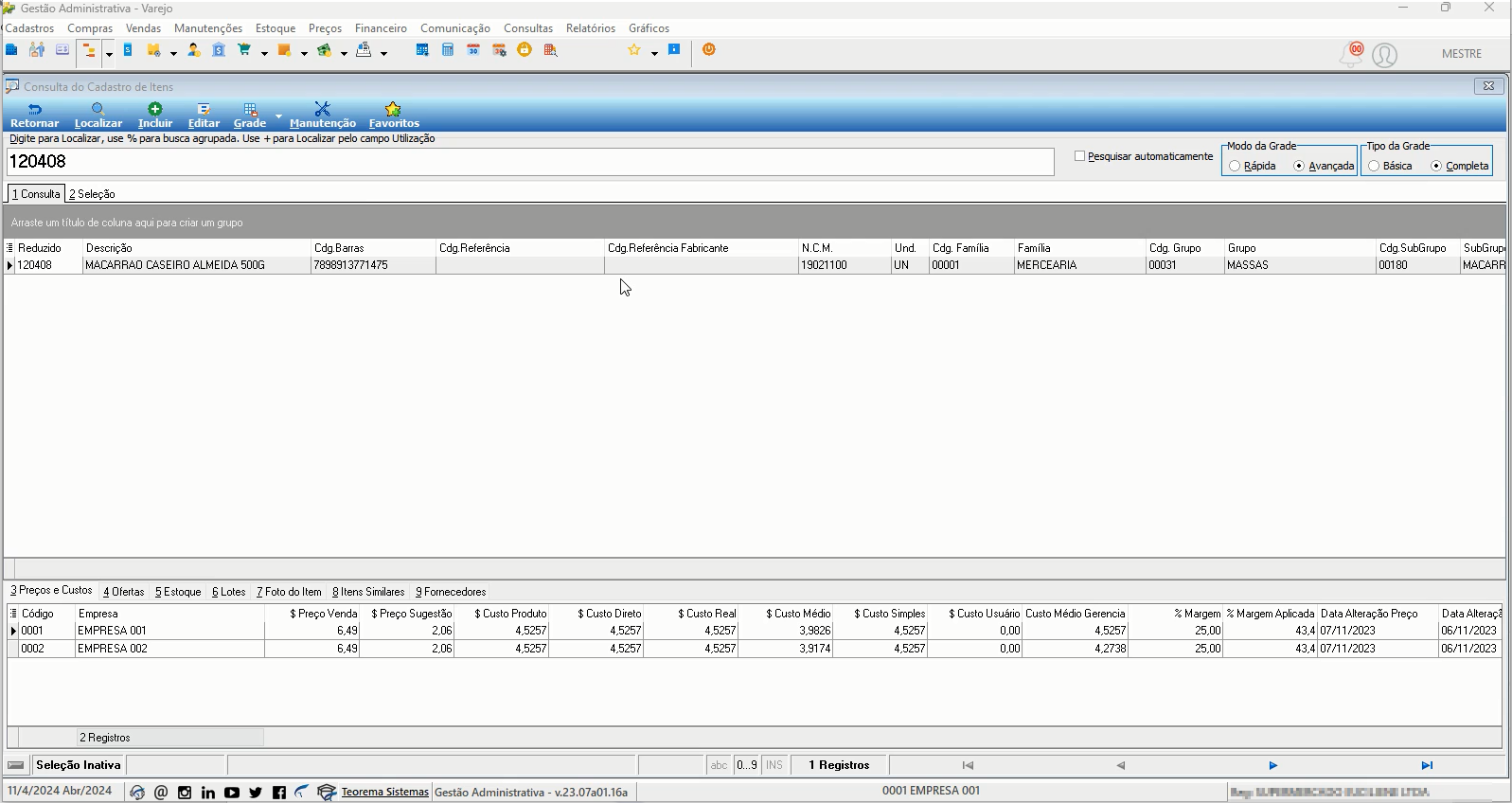The width and height of the screenshot is (1512, 803).
Task: Go to the next record arrow
Action: (x=1273, y=765)
